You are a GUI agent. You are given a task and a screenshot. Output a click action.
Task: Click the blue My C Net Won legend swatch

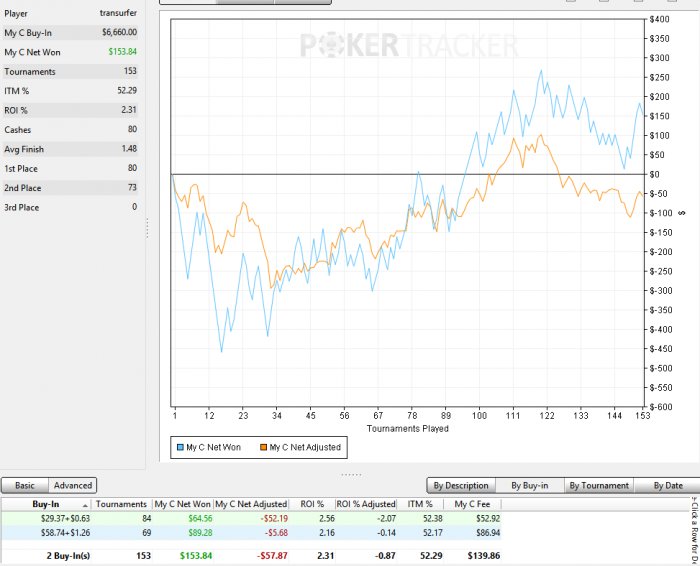click(180, 447)
